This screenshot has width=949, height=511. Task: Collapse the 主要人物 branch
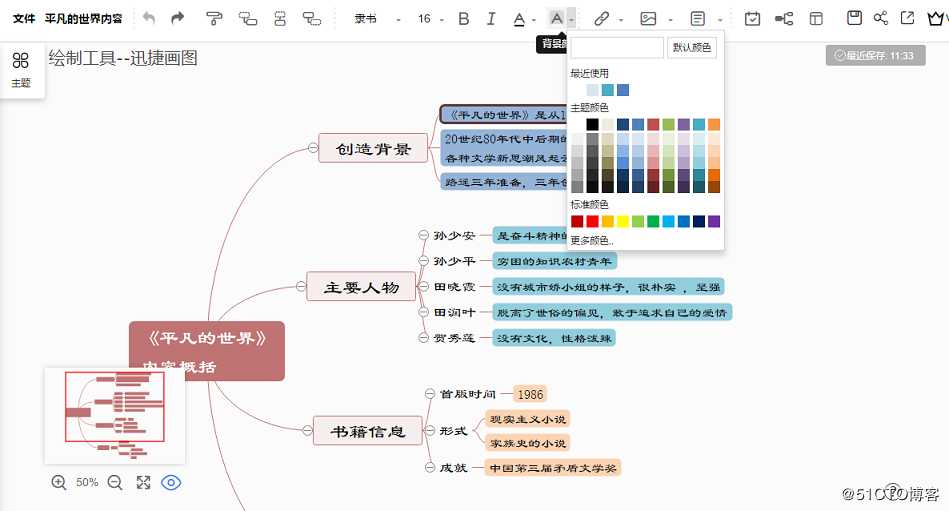tap(301, 286)
